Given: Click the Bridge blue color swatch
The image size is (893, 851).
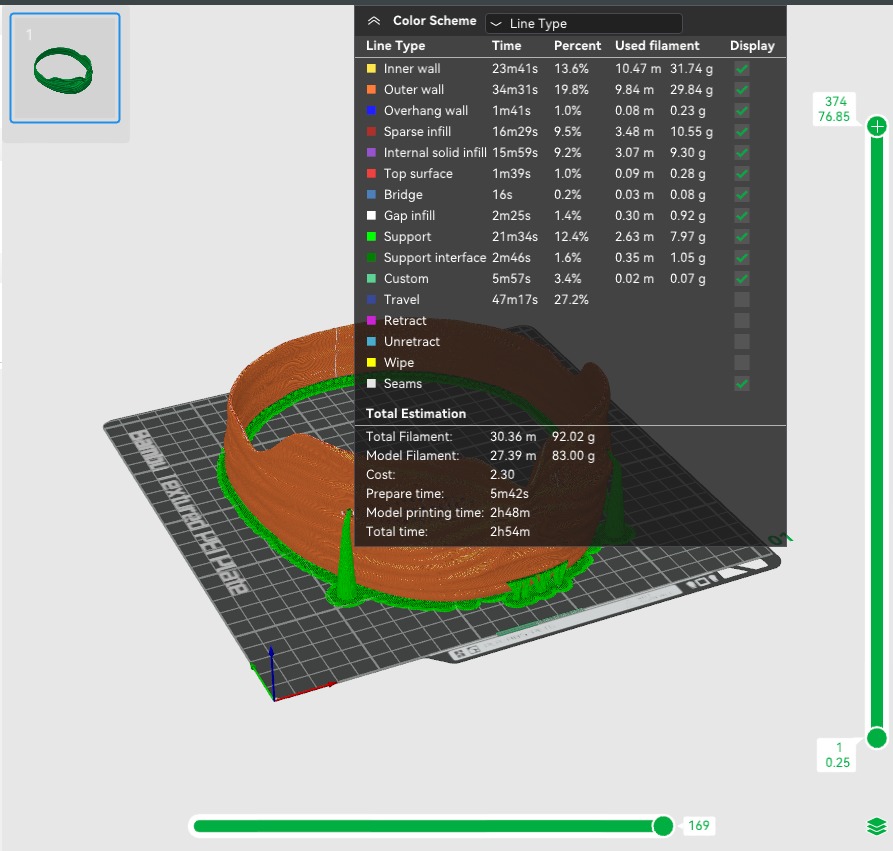Looking at the screenshot, I should tap(371, 195).
